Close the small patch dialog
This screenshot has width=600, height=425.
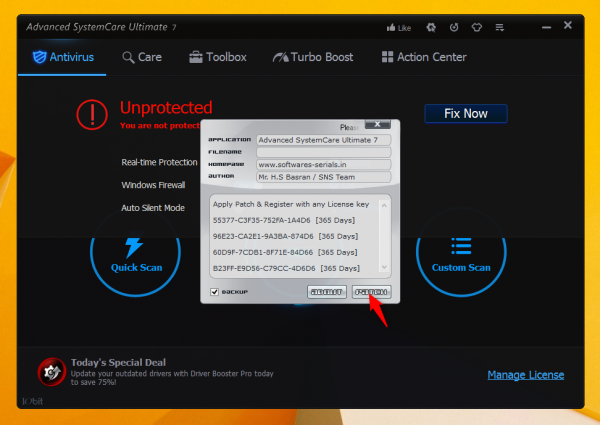[377, 124]
